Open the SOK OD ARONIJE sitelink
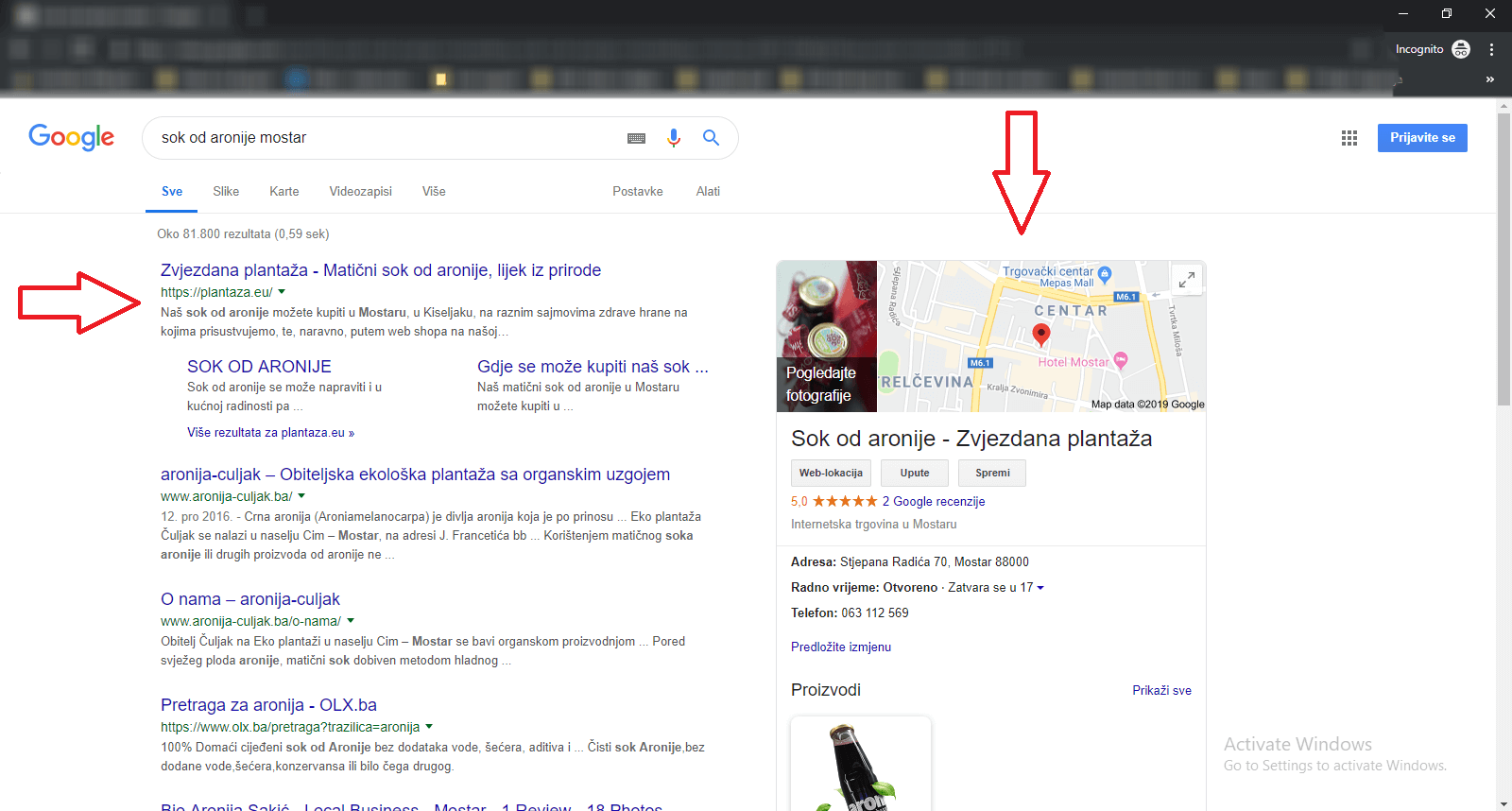 (x=259, y=367)
